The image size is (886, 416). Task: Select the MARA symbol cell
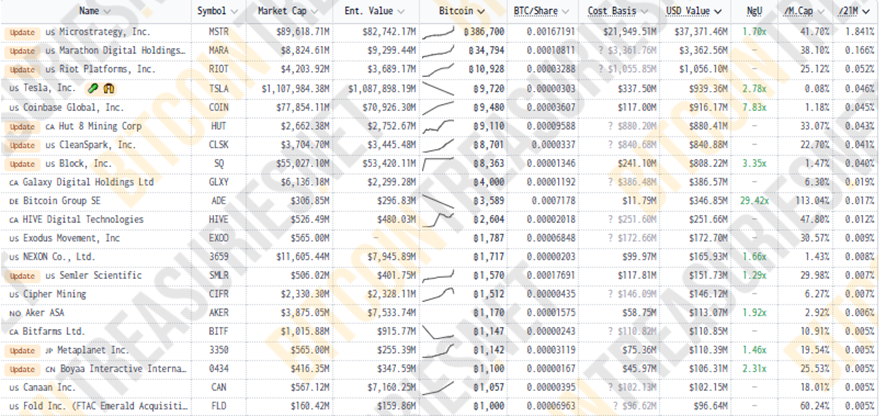(219, 51)
